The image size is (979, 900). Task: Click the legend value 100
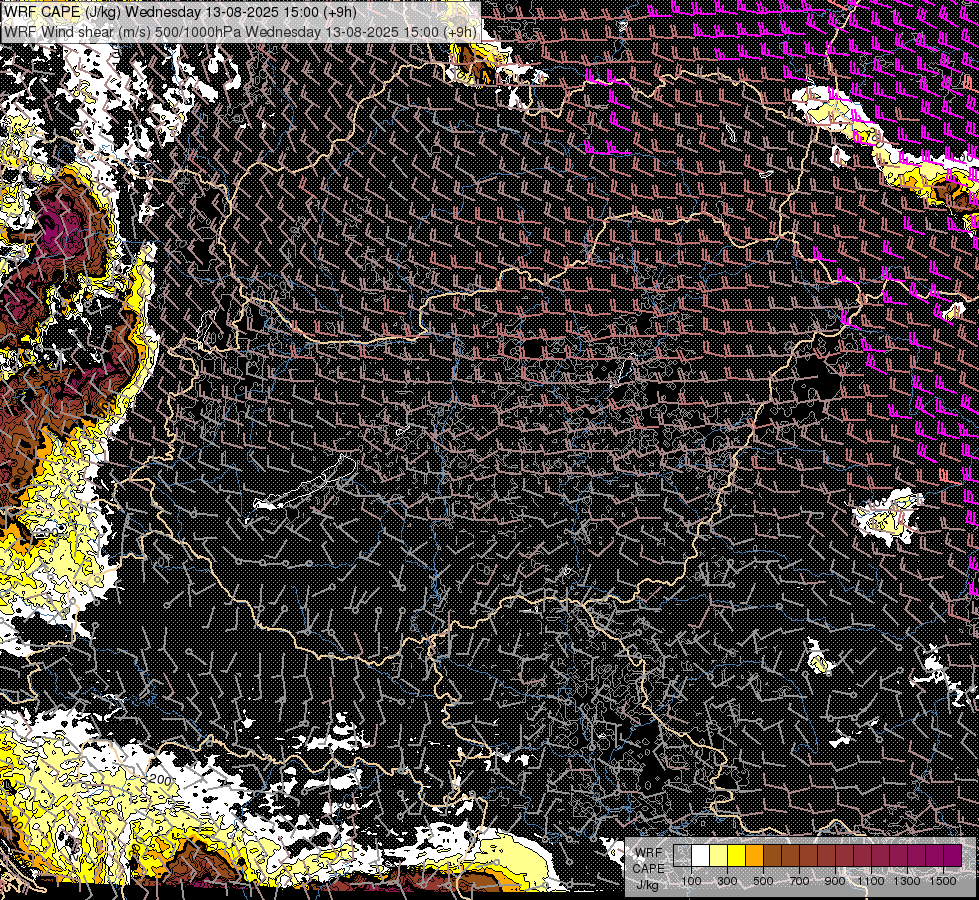tap(691, 881)
